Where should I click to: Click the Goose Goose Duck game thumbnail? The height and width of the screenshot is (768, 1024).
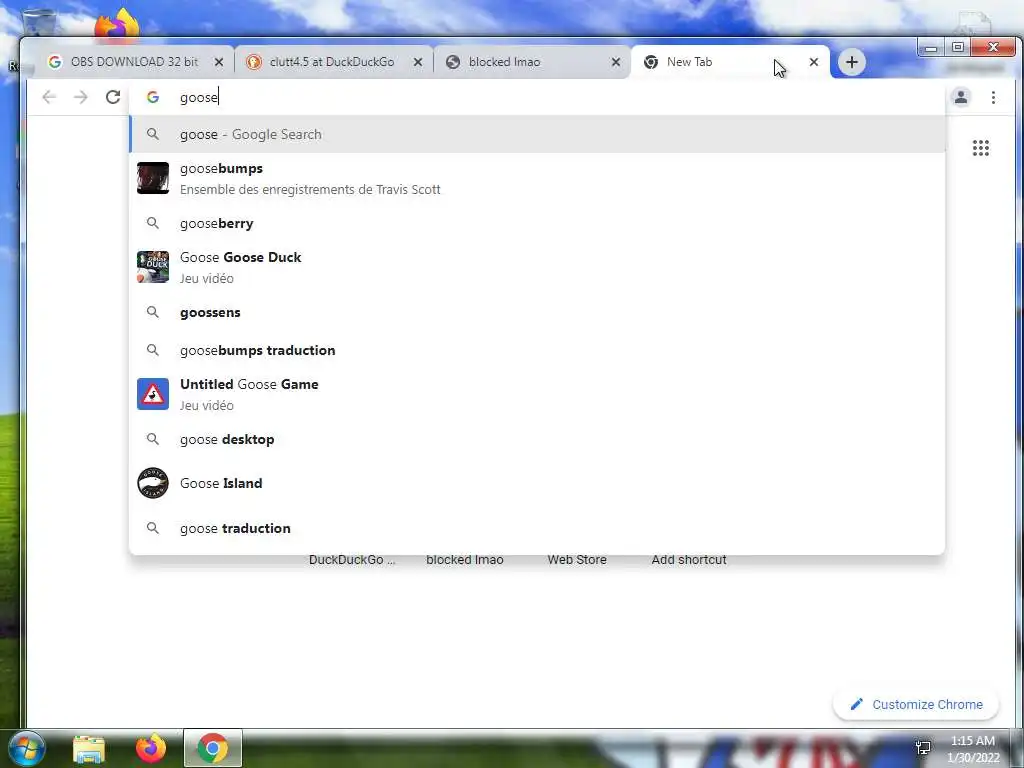tap(153, 267)
